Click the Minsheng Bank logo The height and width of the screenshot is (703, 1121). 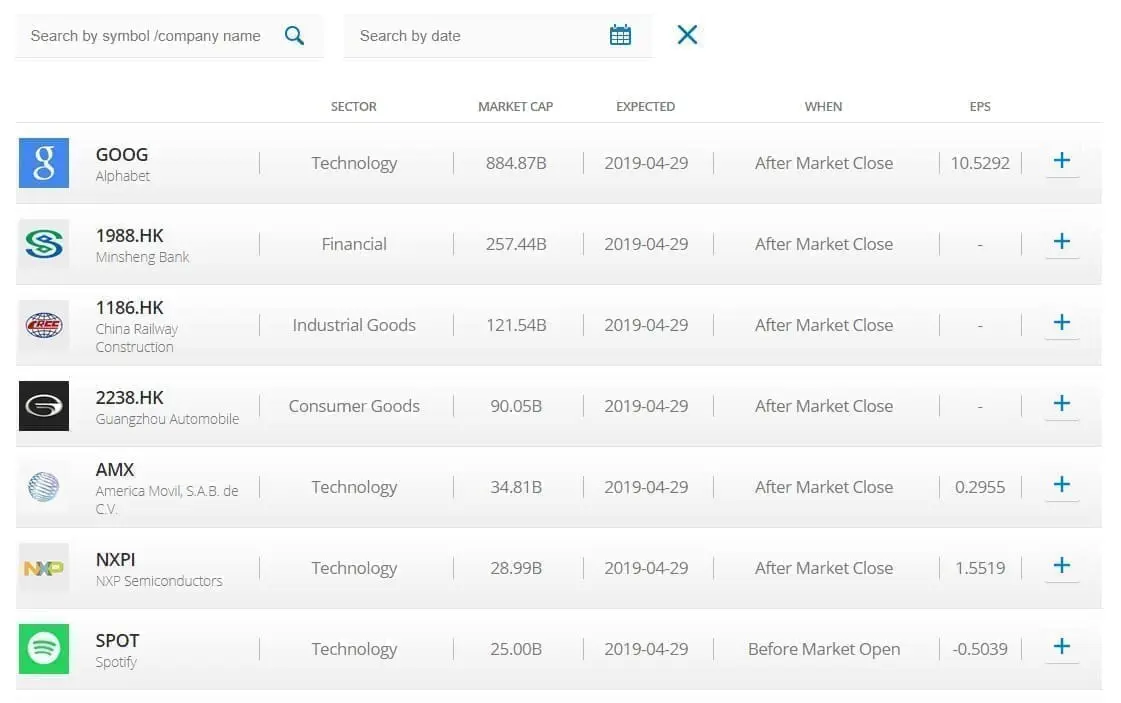(x=44, y=244)
